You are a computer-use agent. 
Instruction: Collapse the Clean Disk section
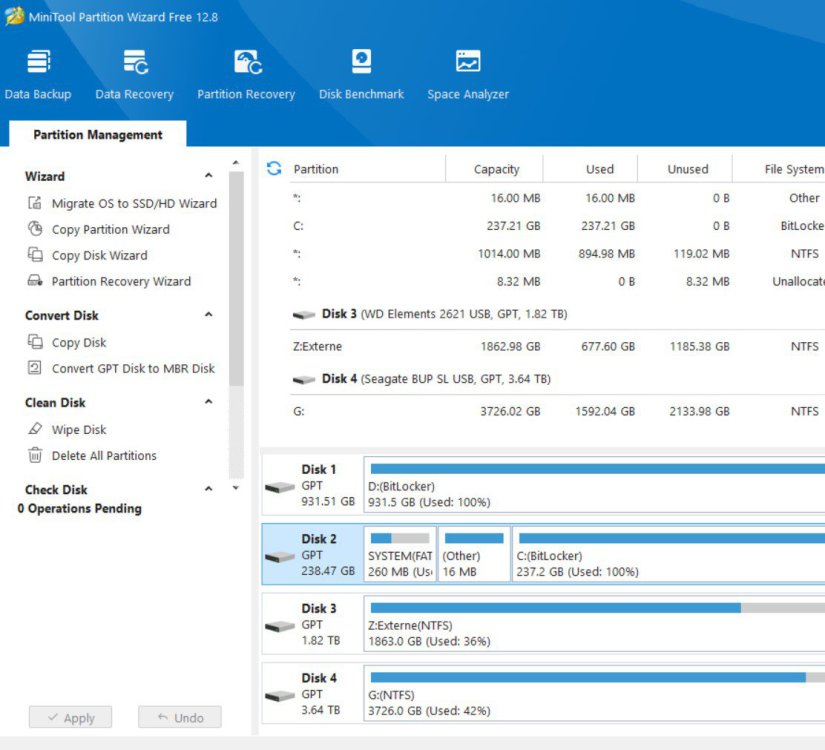208,402
